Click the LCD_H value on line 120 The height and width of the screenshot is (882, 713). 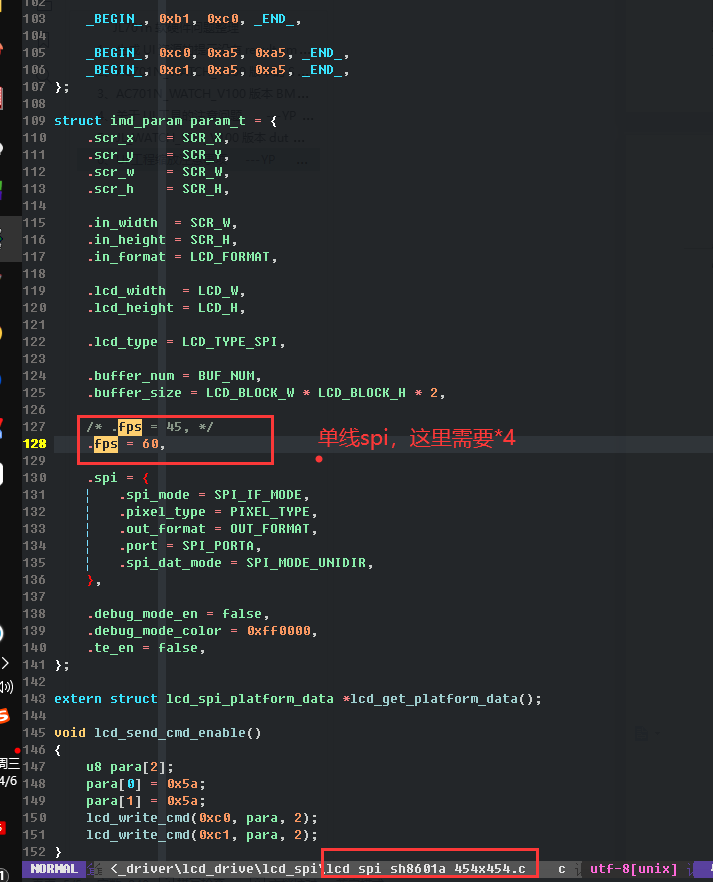(218, 308)
